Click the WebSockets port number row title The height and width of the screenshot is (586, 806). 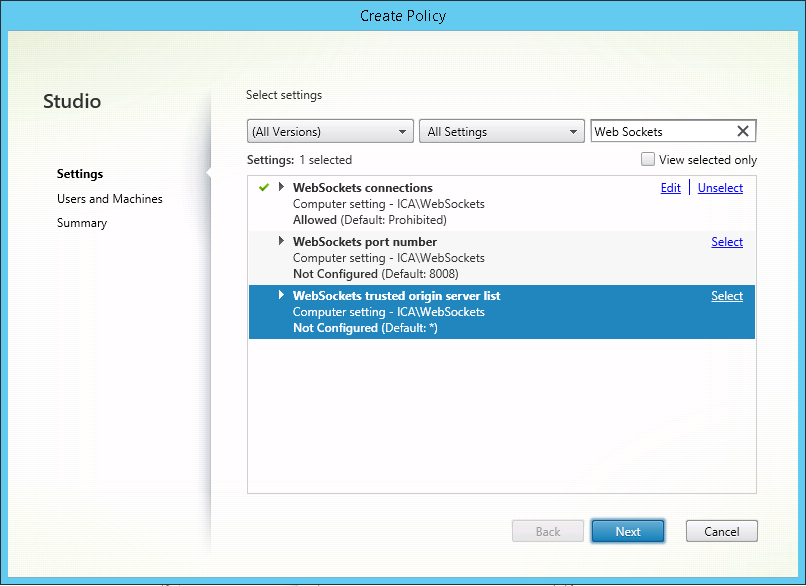click(364, 242)
